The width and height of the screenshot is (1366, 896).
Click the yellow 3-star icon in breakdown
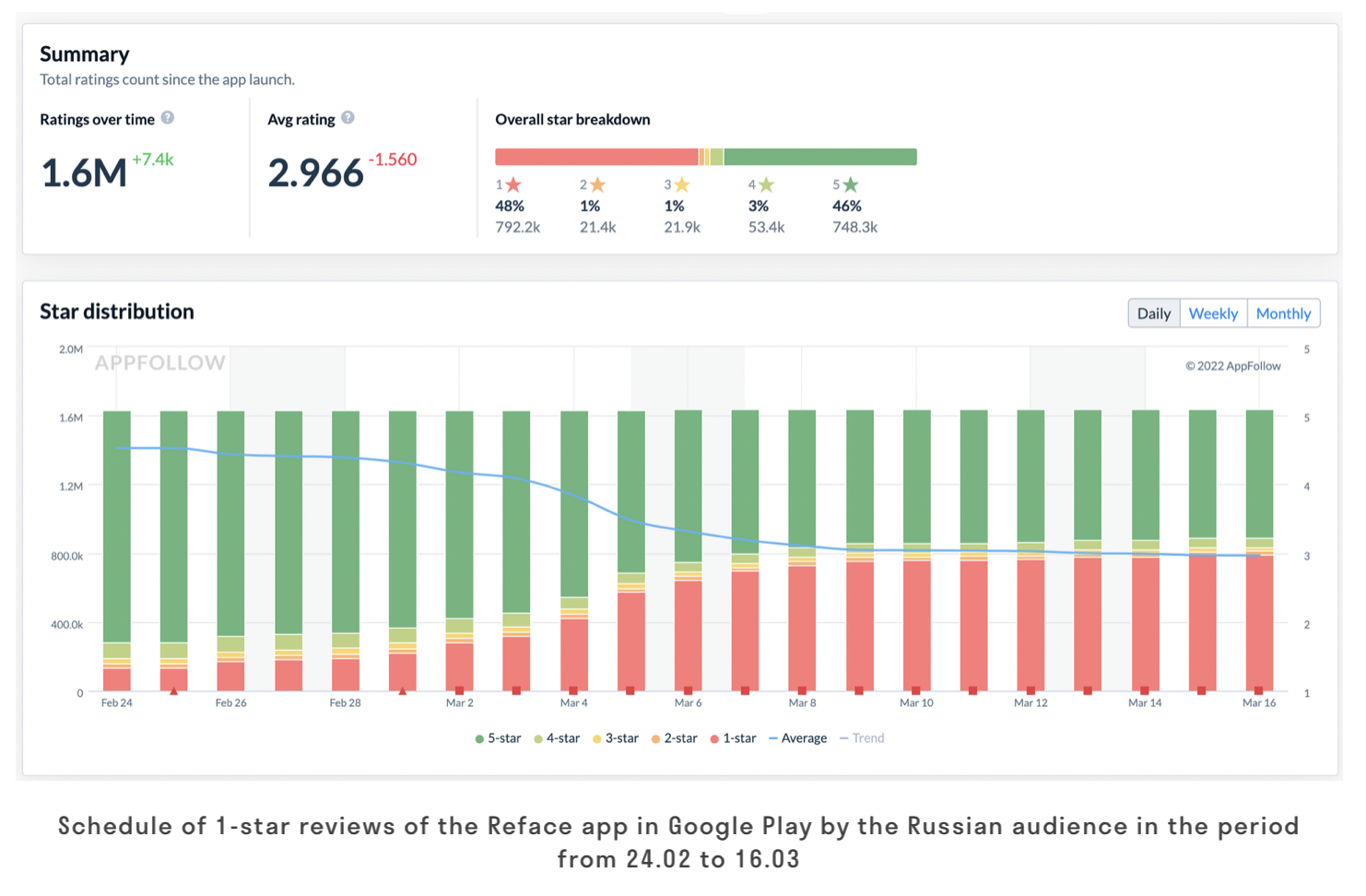(682, 185)
